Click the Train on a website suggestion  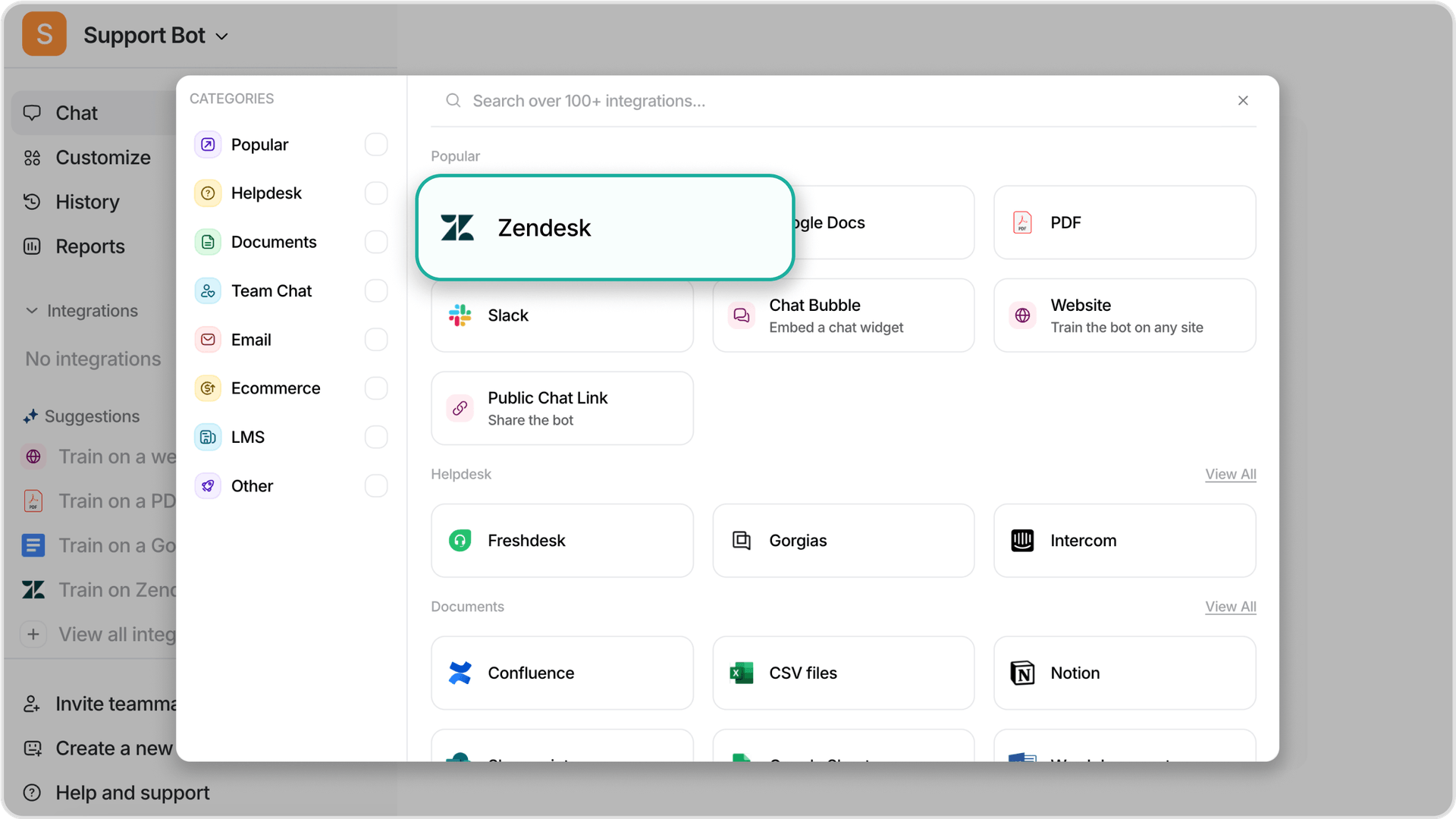pos(99,457)
